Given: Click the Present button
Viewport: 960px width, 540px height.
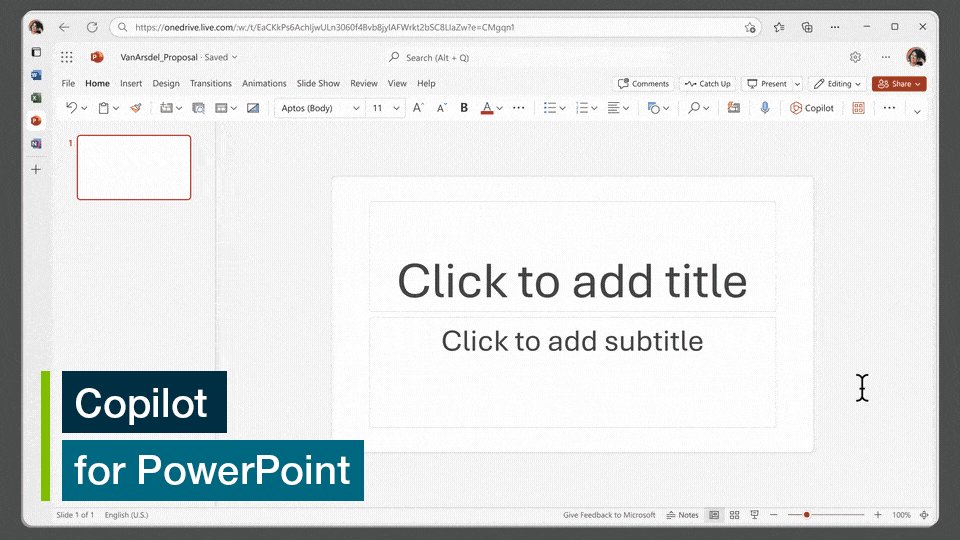Looking at the screenshot, I should [767, 84].
